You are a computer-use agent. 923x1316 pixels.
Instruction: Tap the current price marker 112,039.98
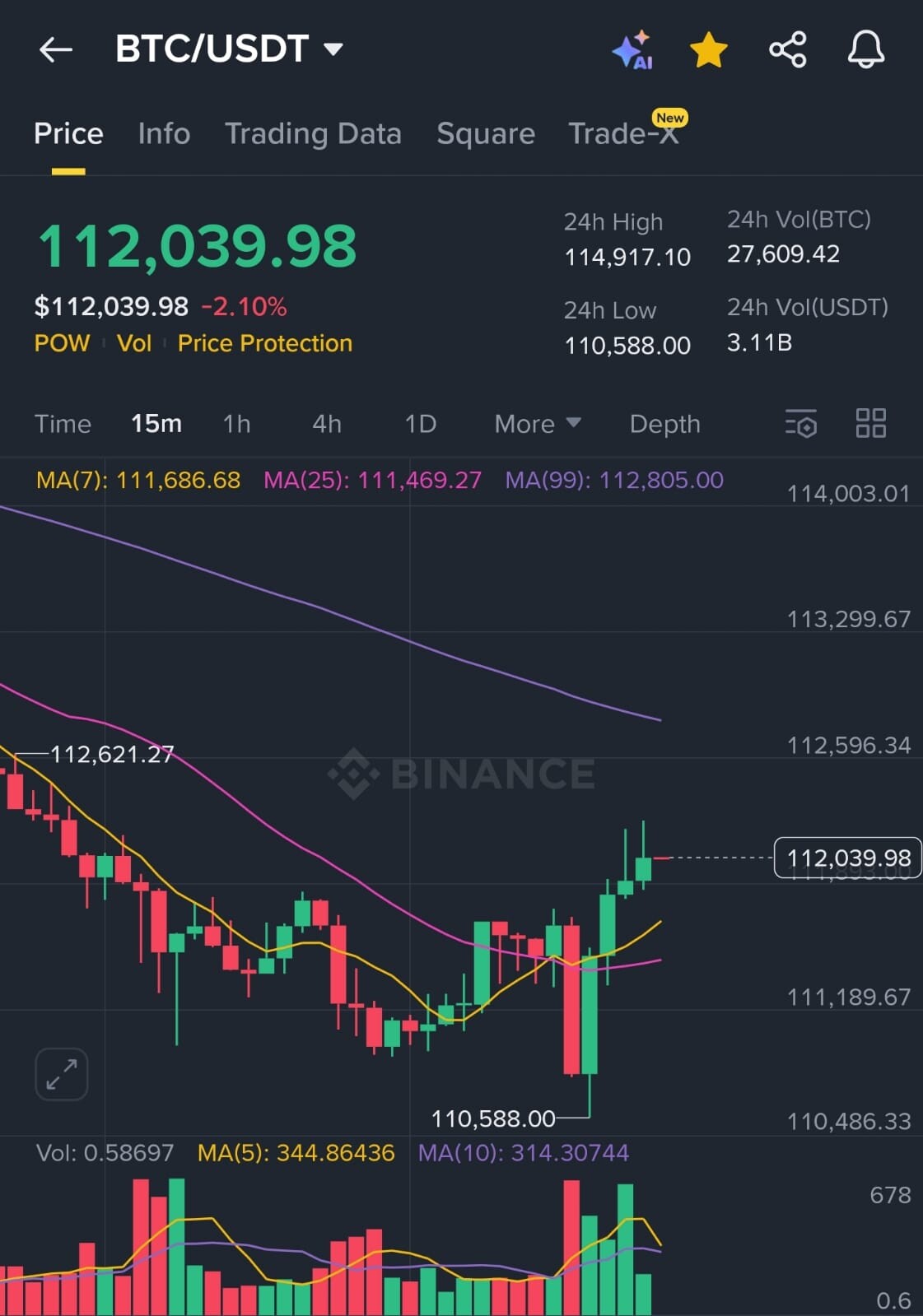pos(848,858)
